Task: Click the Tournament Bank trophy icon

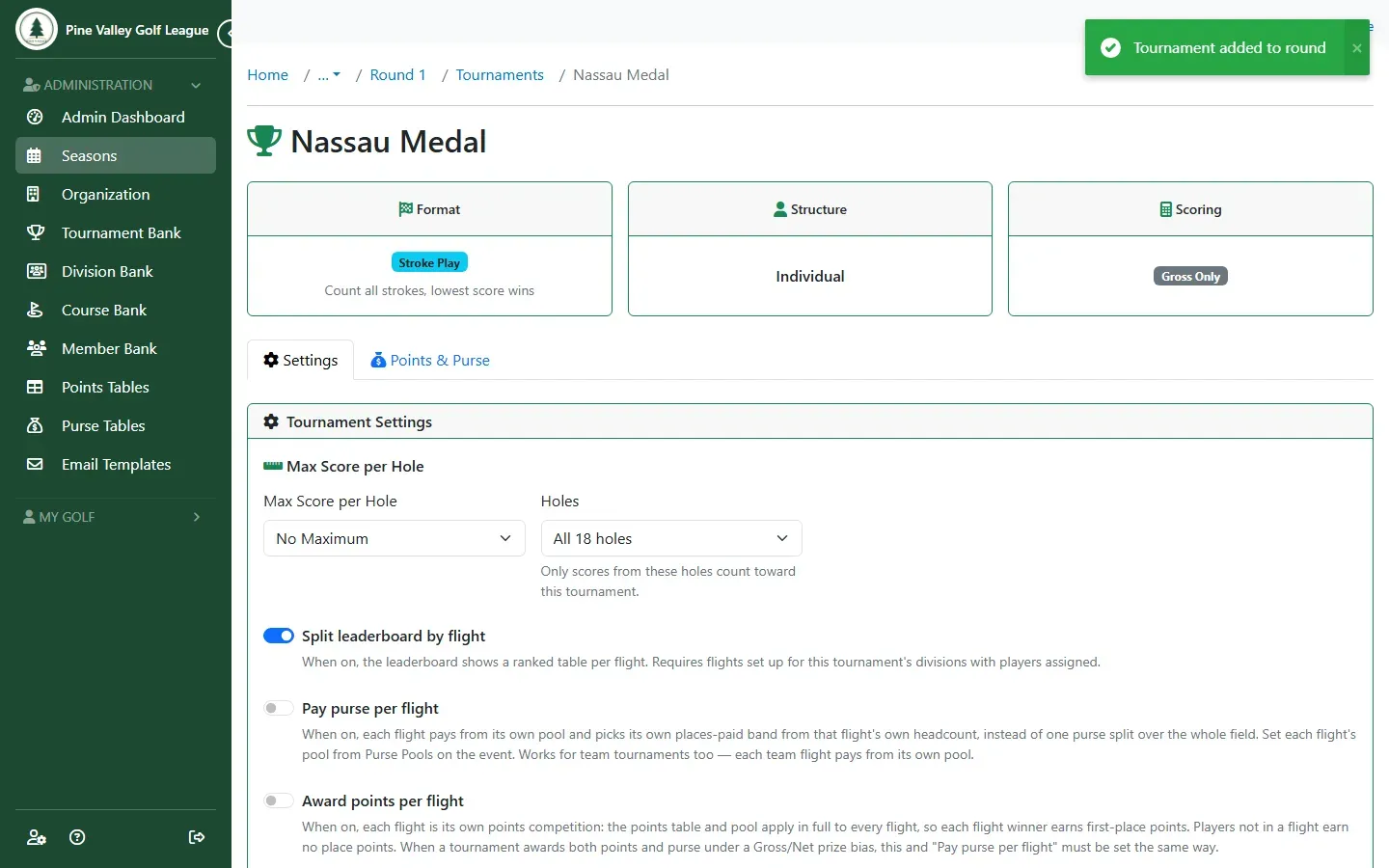Action: (x=36, y=232)
